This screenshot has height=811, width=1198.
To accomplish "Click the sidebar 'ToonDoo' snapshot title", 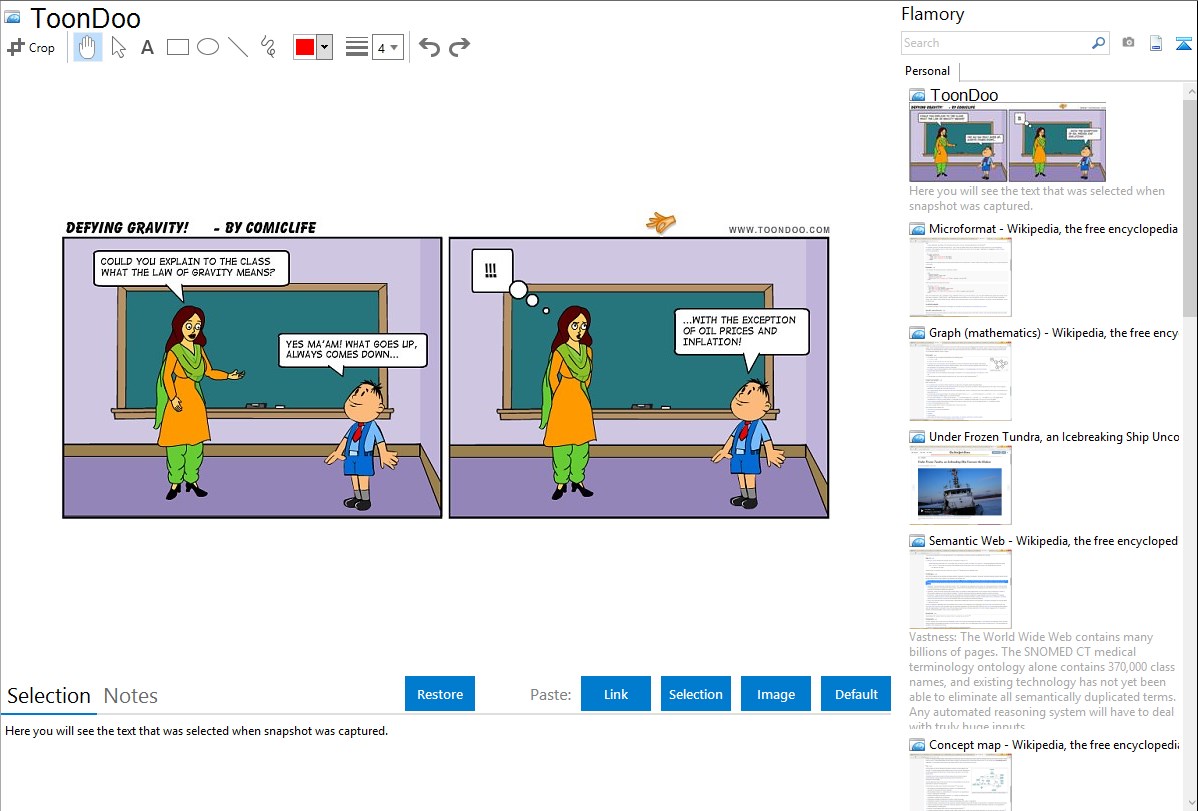I will (x=964, y=95).
